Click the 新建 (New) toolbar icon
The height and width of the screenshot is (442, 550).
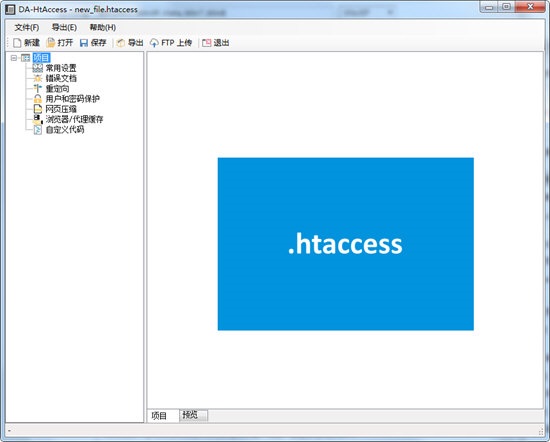click(17, 43)
